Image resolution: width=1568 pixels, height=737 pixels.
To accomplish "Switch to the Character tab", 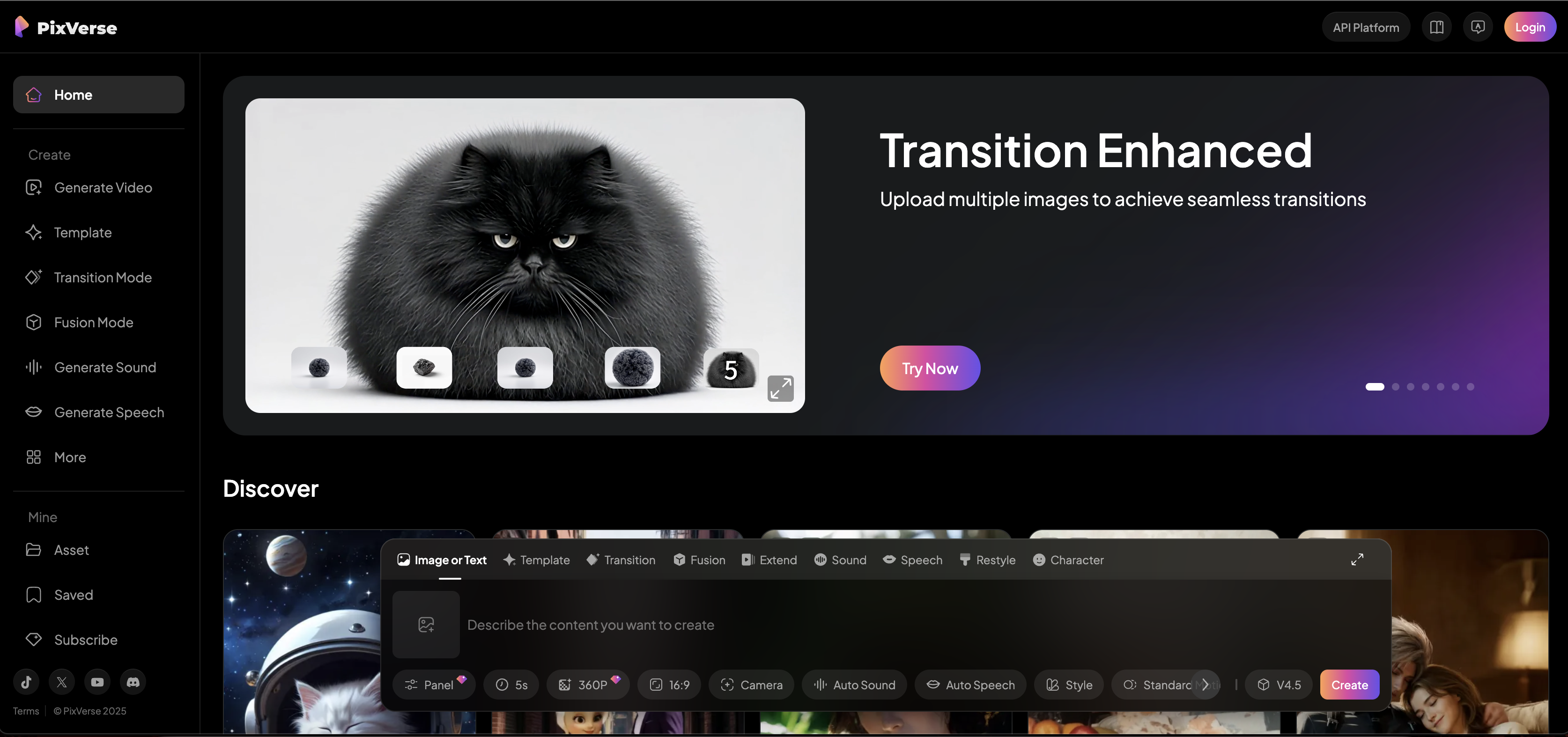I will [1068, 560].
